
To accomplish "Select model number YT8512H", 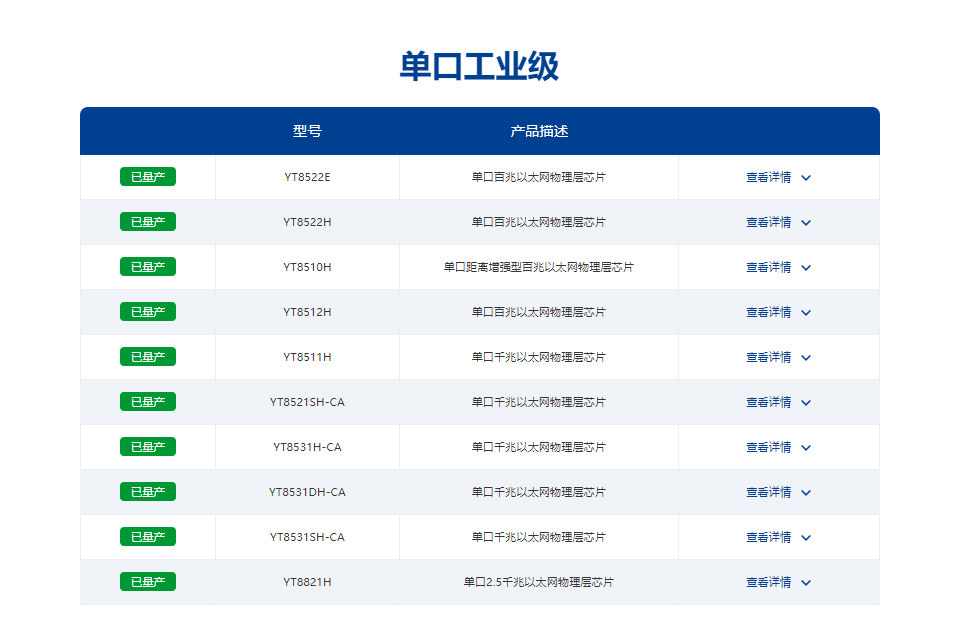I will coord(307,312).
